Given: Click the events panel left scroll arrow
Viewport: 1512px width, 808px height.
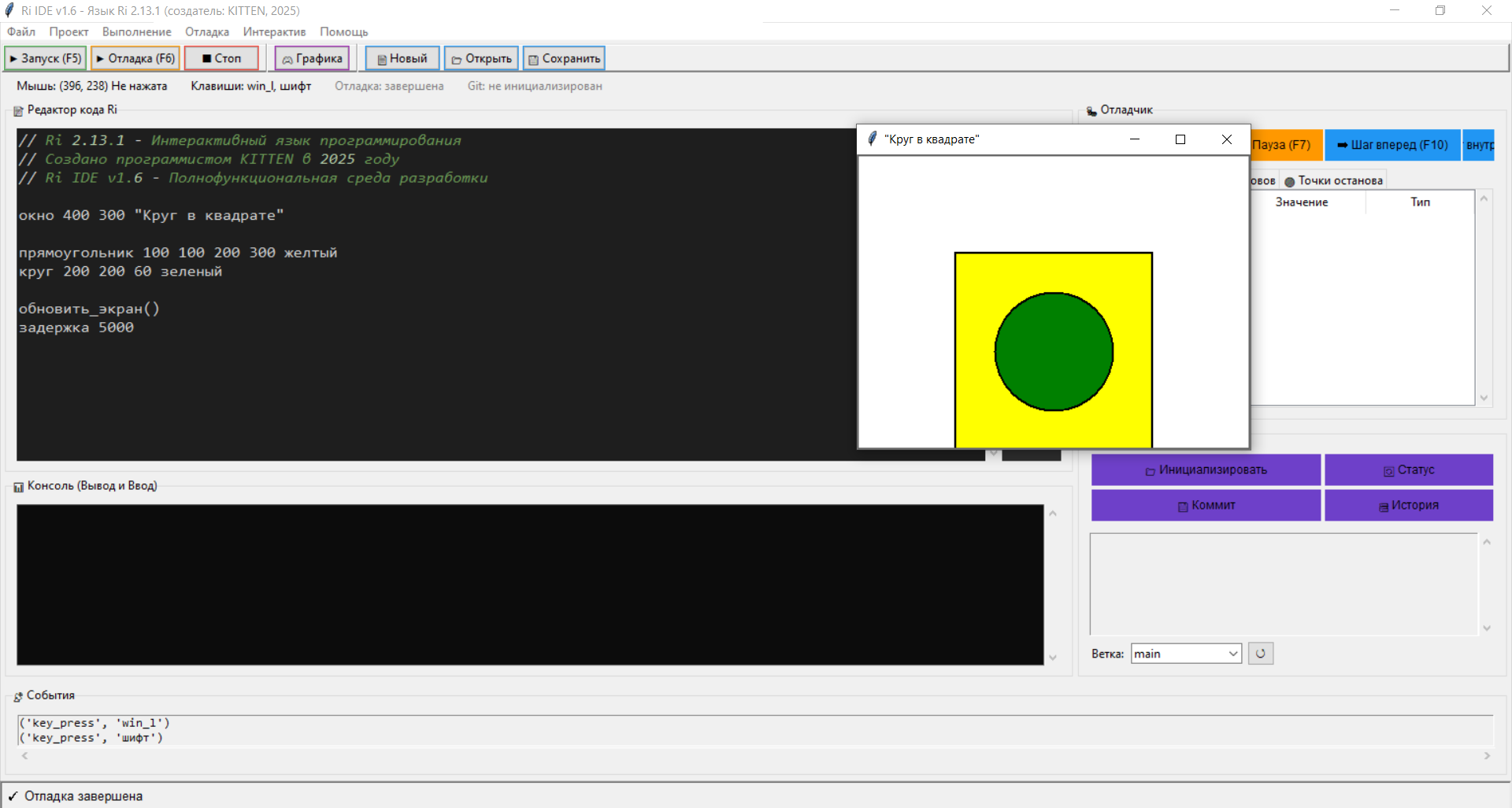Looking at the screenshot, I should [25, 756].
